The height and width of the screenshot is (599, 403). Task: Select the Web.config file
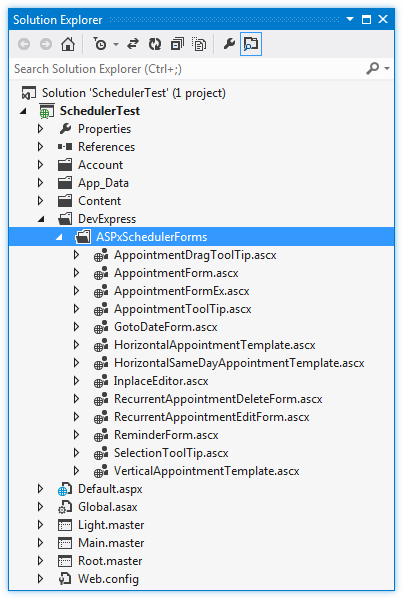click(x=108, y=579)
